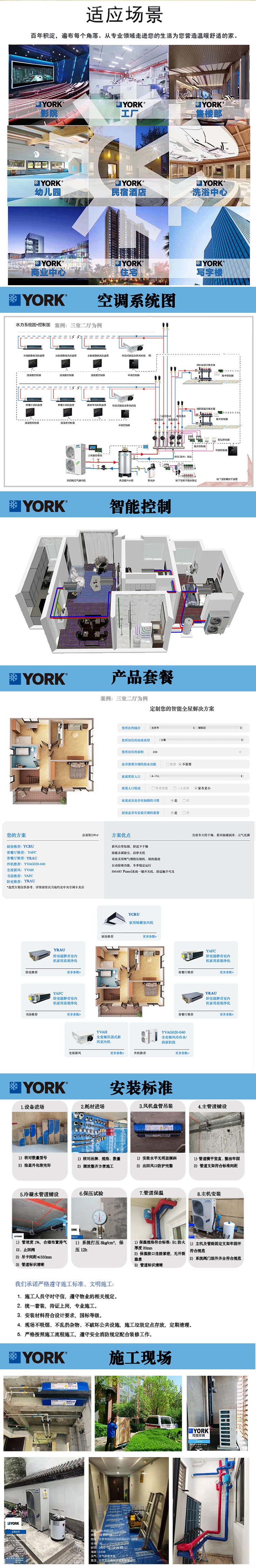The image size is (256, 1568).
Task: Open 更多参数 link on YVAG020-040 外机推荐 card
Action: (x=182, y=1053)
